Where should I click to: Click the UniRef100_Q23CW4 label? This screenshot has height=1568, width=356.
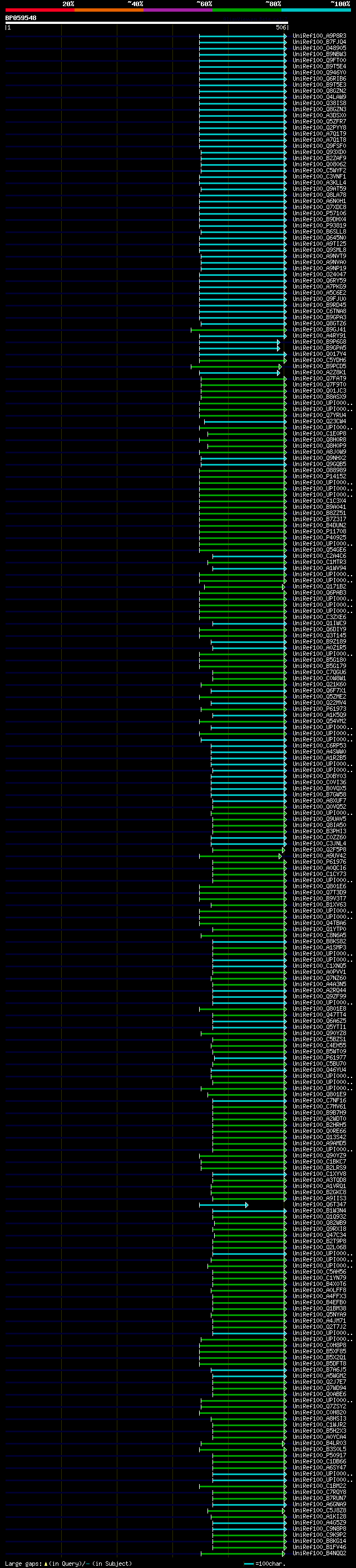click(x=319, y=421)
